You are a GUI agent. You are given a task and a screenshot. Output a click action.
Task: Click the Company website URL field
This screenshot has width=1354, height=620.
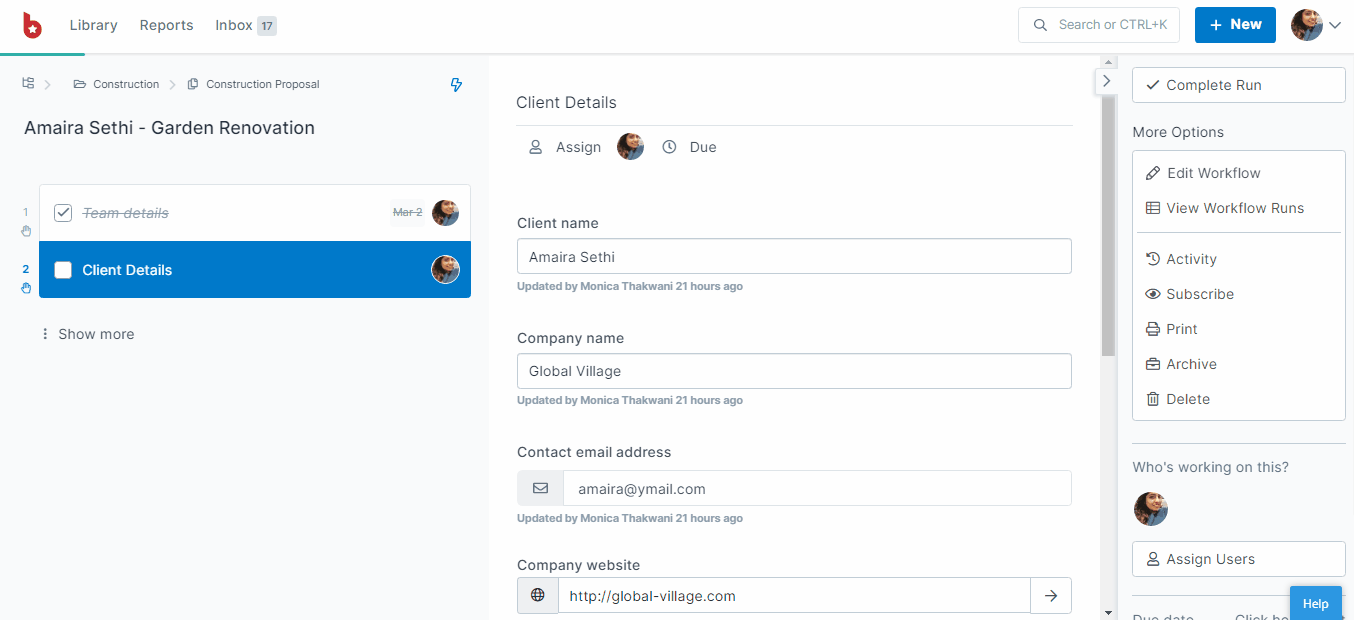[794, 595]
